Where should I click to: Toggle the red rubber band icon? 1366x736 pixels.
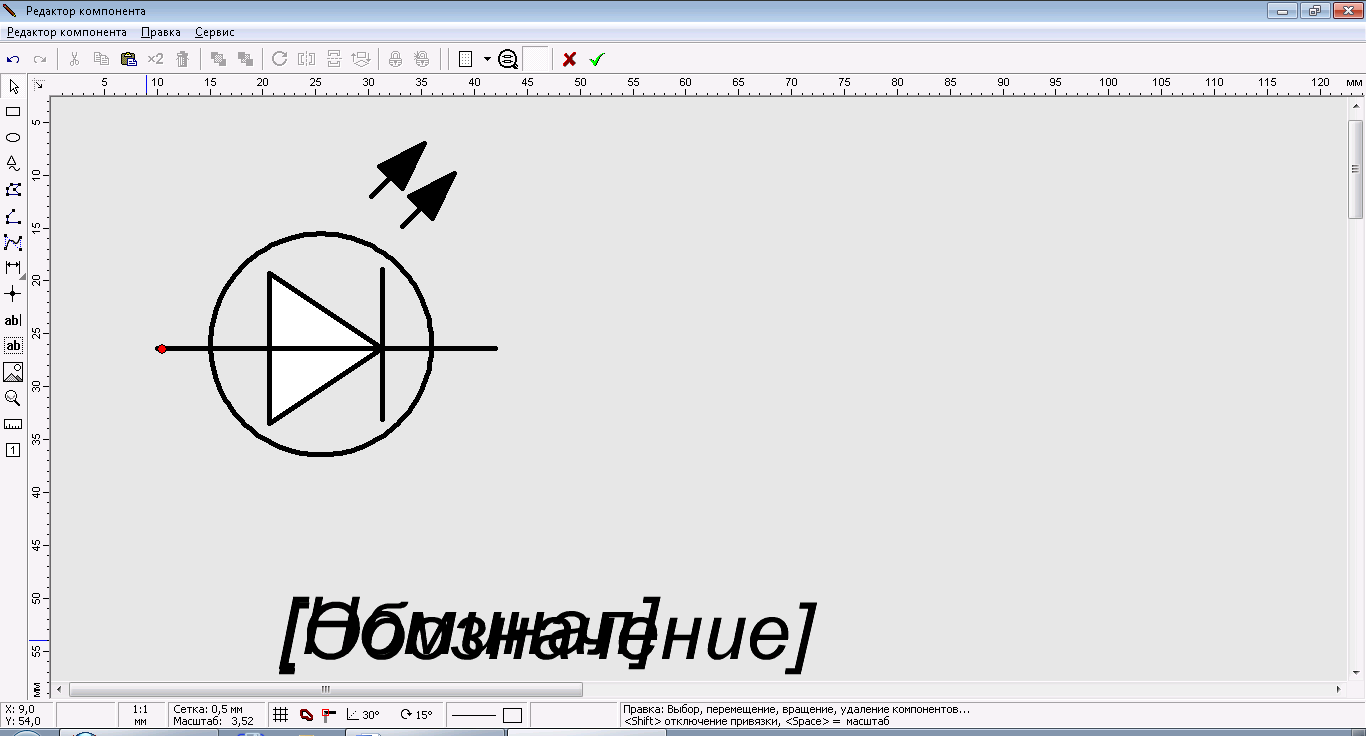[x=306, y=715]
